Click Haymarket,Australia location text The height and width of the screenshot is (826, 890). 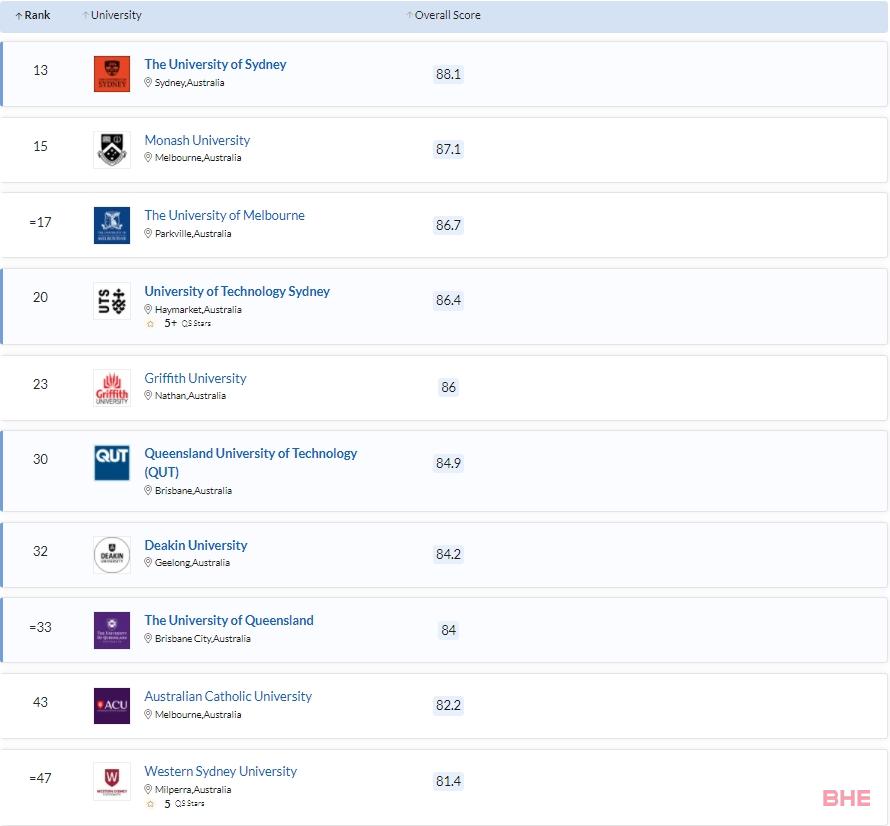(198, 309)
